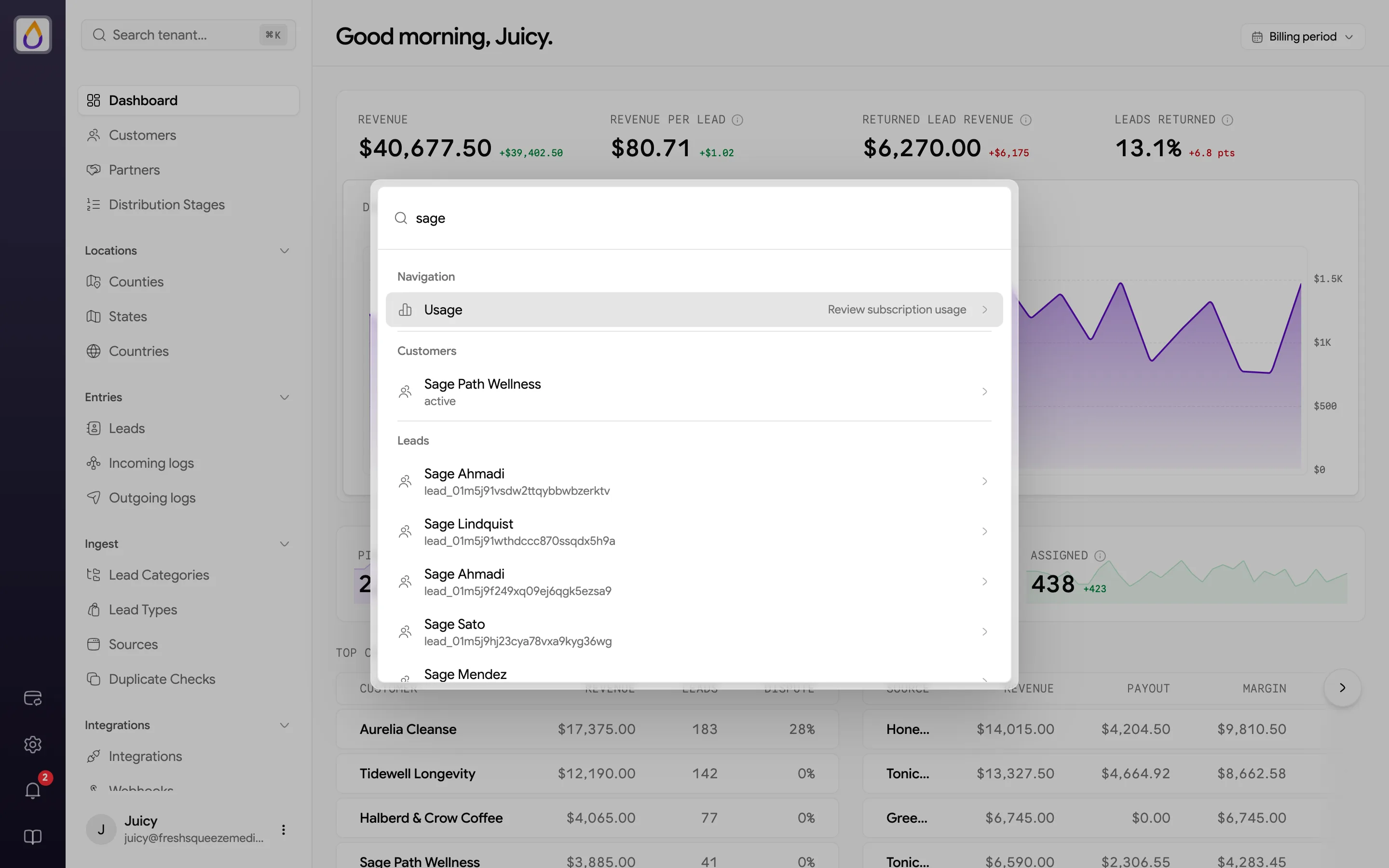Open Duplicate Checks in sidebar
This screenshot has width=1389, height=868.
click(x=188, y=679)
